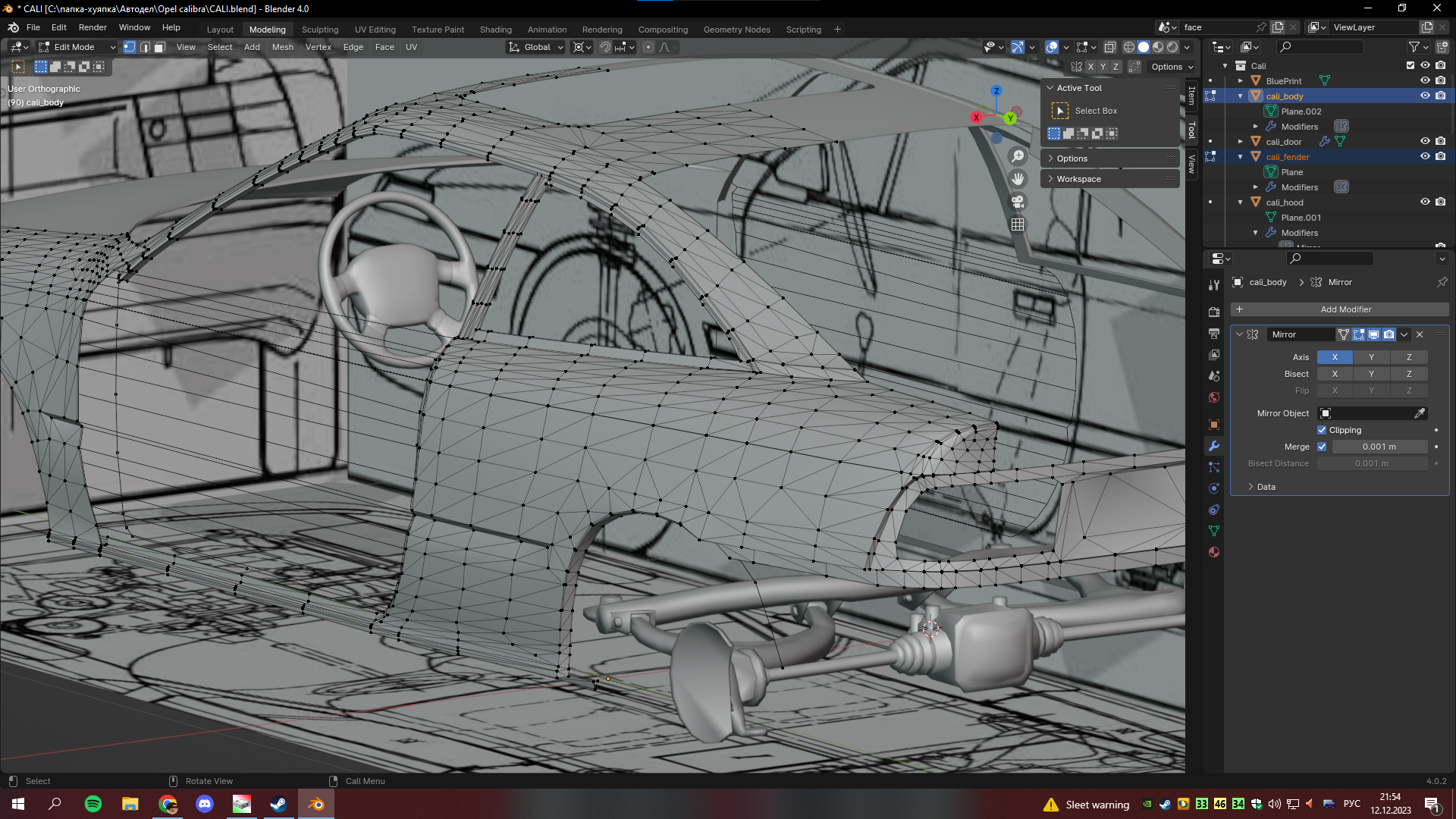The image size is (1456, 819).
Task: Remove the Mirror modifier with X
Action: tap(1420, 334)
